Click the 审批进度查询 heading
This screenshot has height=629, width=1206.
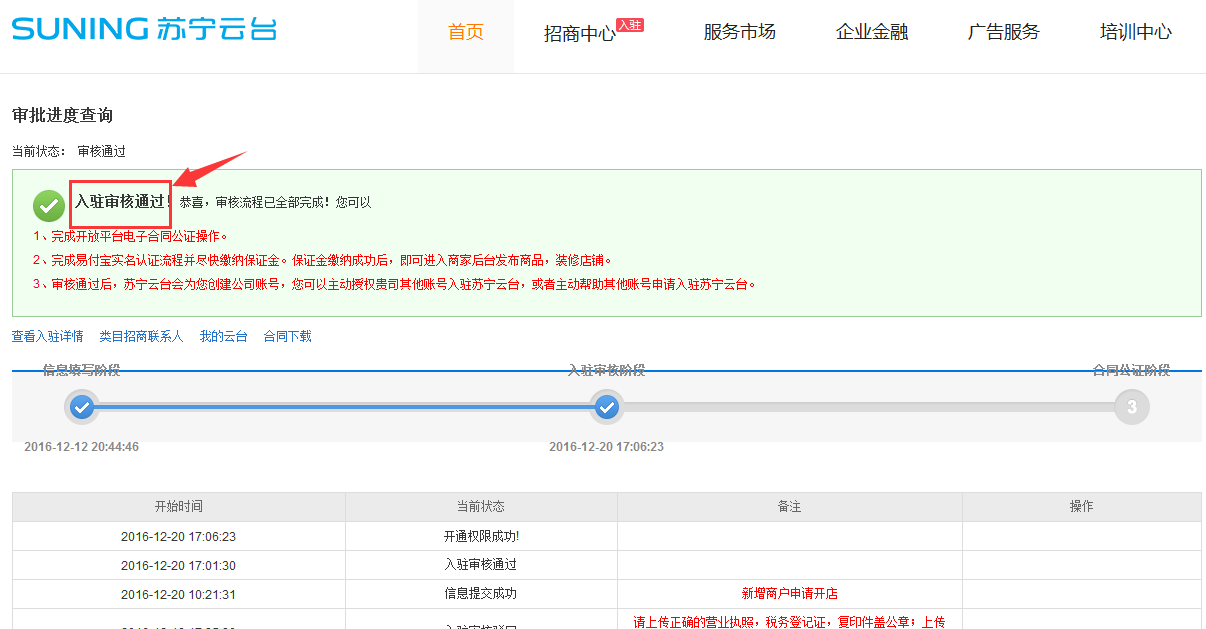click(62, 115)
